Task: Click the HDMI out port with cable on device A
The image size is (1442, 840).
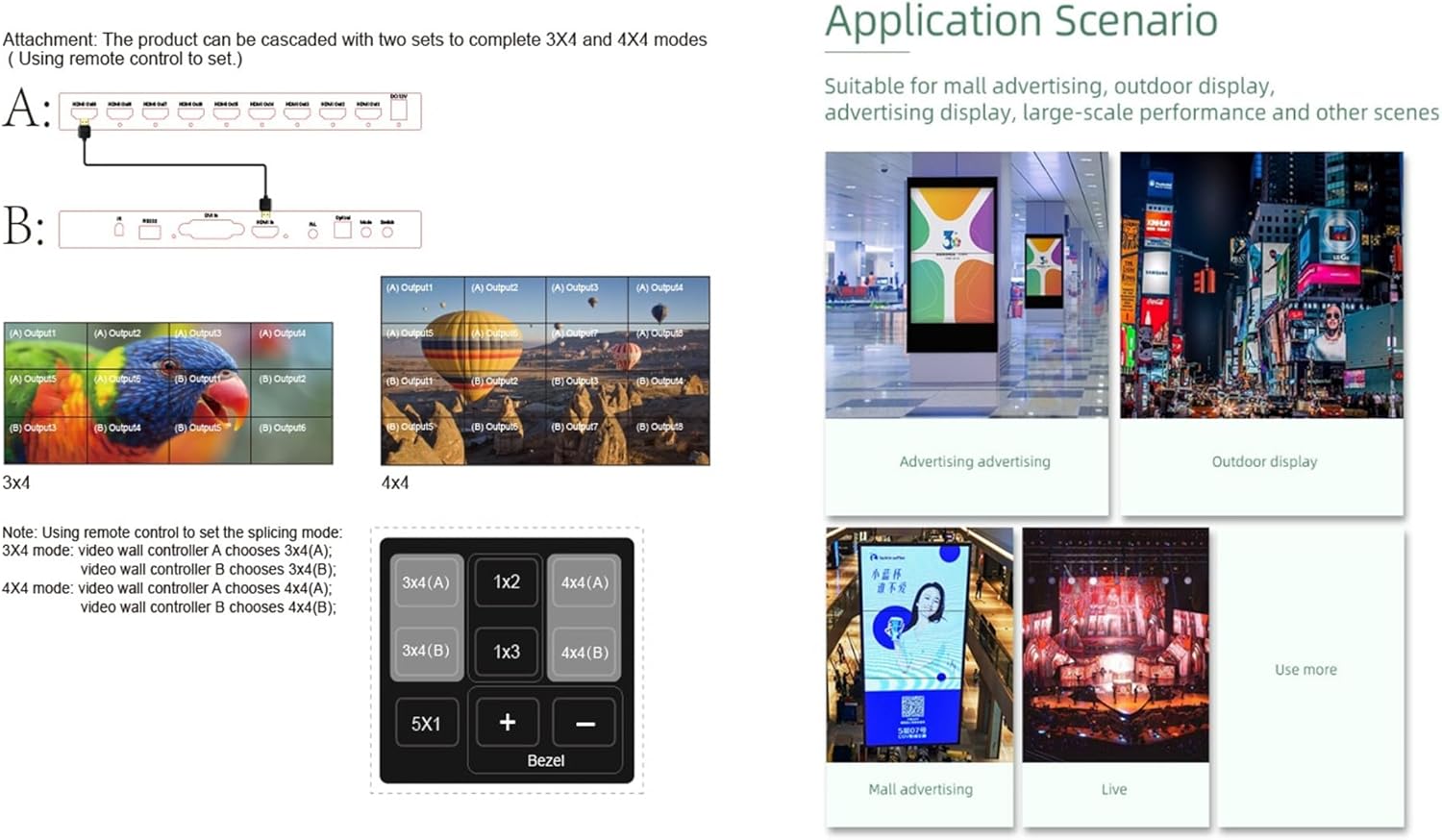Action: [x=85, y=111]
